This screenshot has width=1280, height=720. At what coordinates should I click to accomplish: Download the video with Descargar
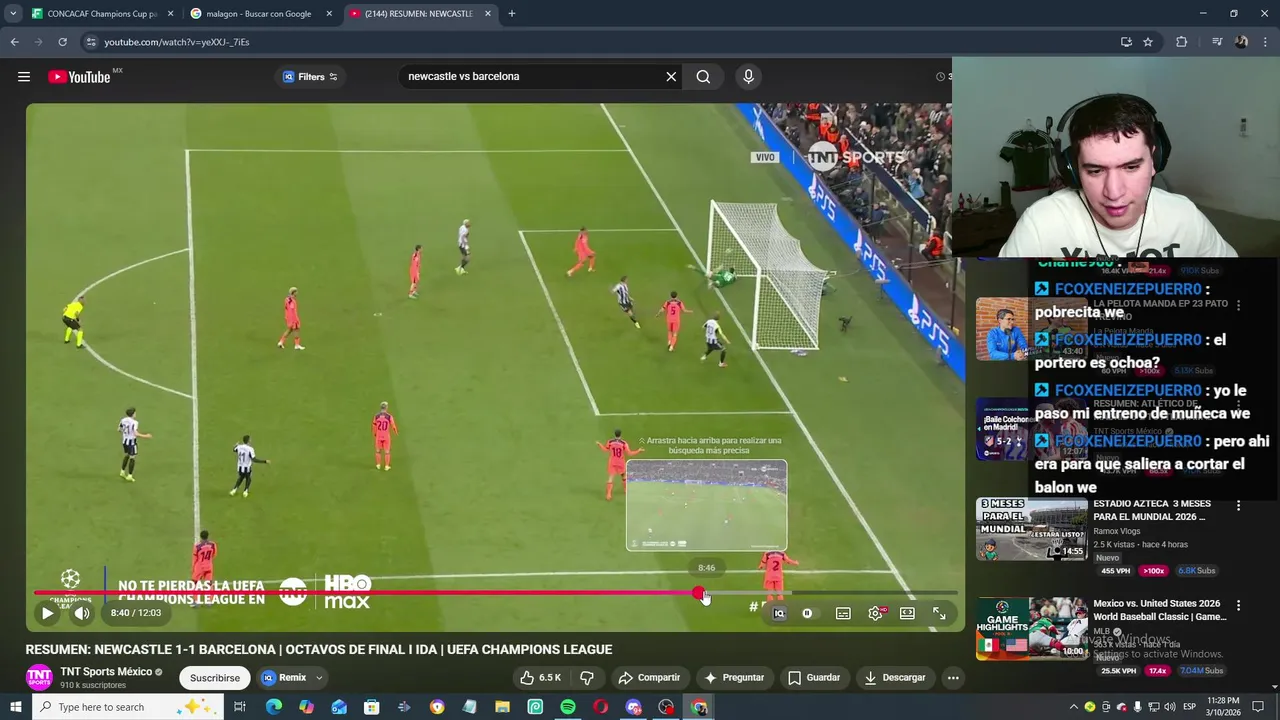click(x=894, y=677)
